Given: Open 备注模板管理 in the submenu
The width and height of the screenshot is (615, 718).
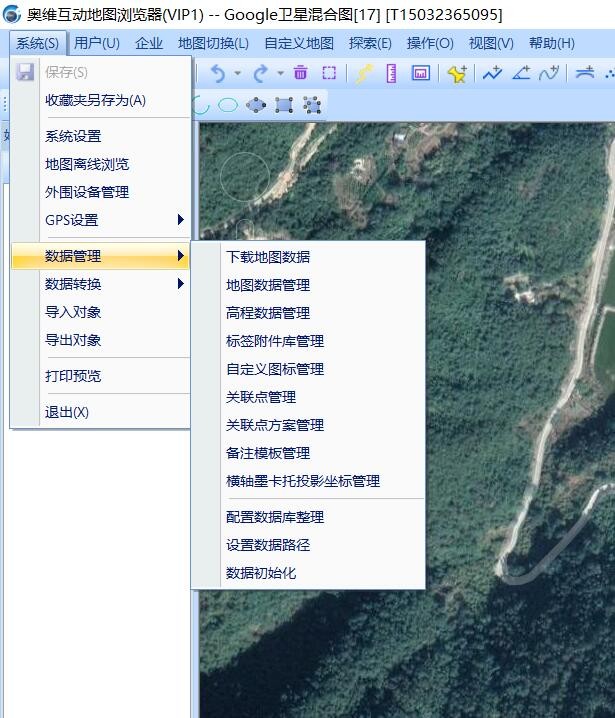Looking at the screenshot, I should (308, 453).
